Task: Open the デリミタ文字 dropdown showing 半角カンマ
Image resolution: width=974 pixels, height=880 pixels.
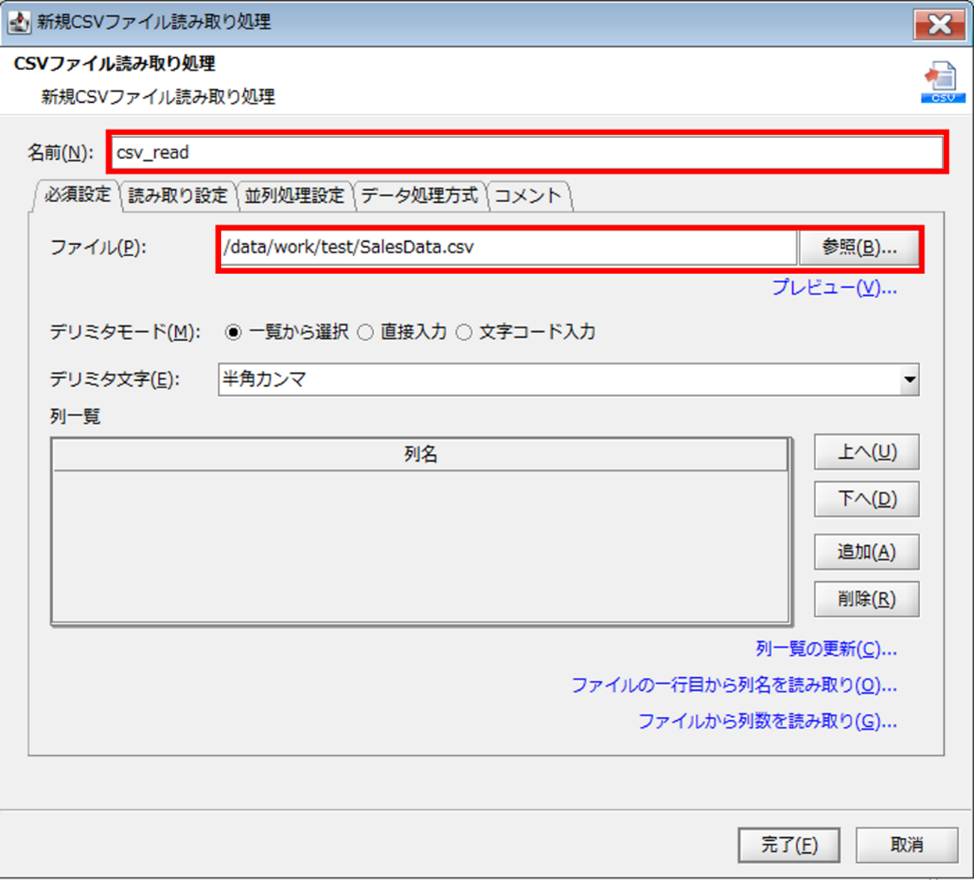Action: pos(908,380)
